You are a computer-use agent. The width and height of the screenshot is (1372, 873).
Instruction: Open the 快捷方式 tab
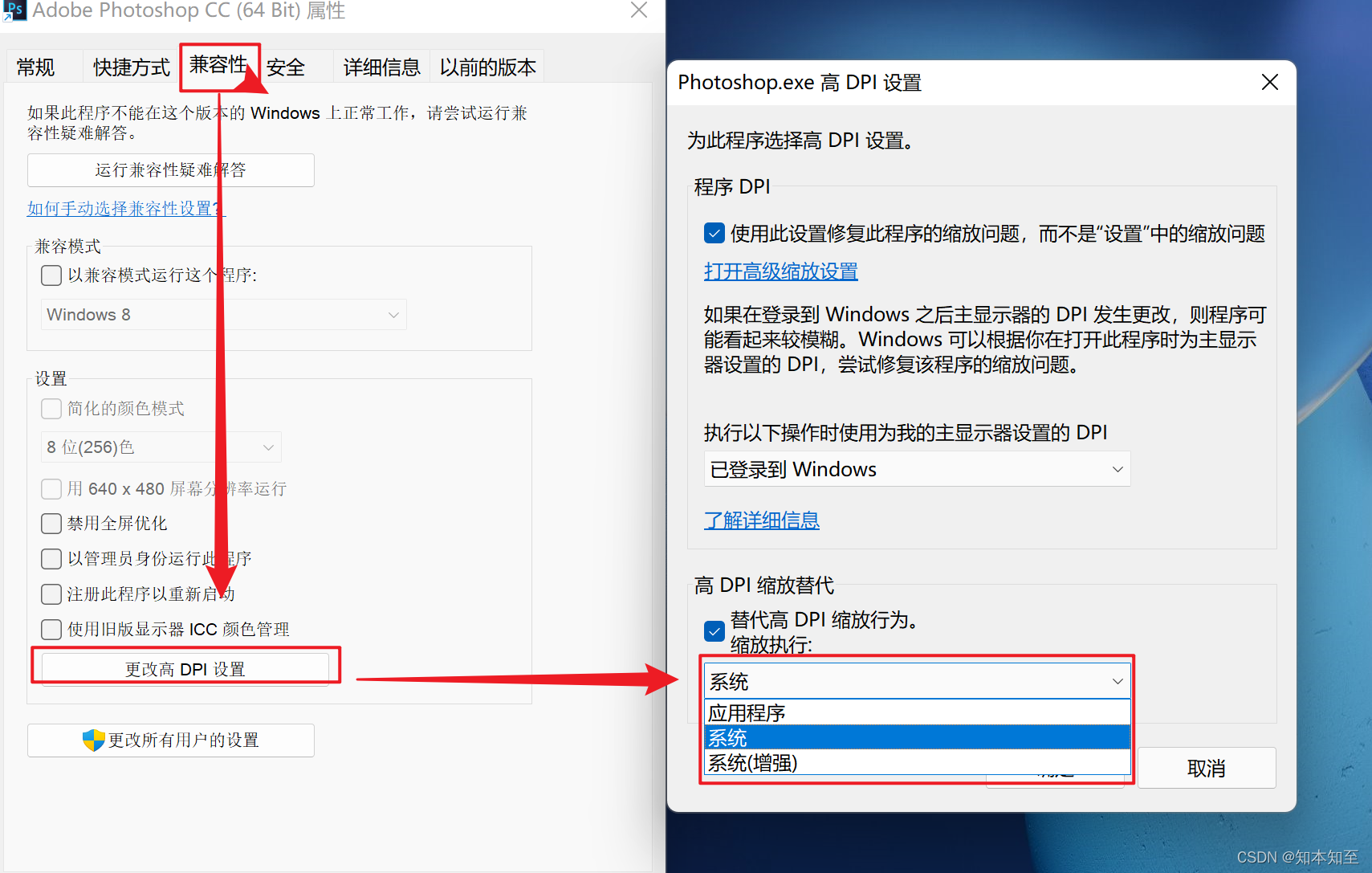(x=132, y=67)
